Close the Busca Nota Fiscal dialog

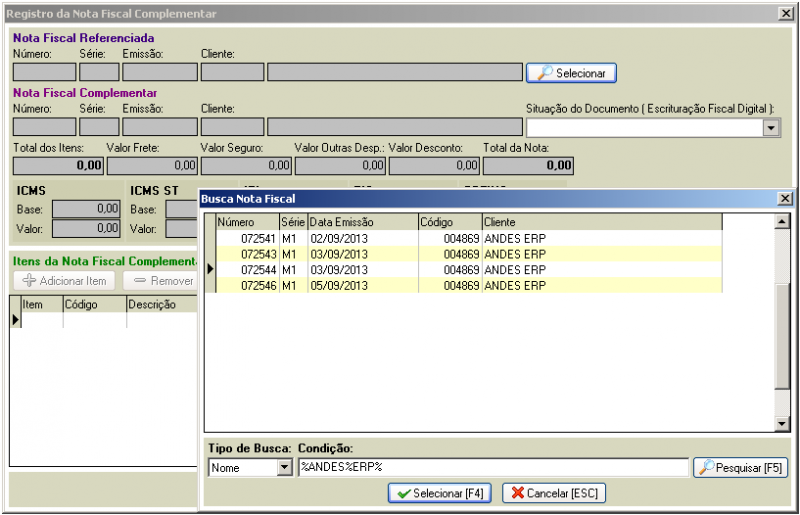(785, 199)
